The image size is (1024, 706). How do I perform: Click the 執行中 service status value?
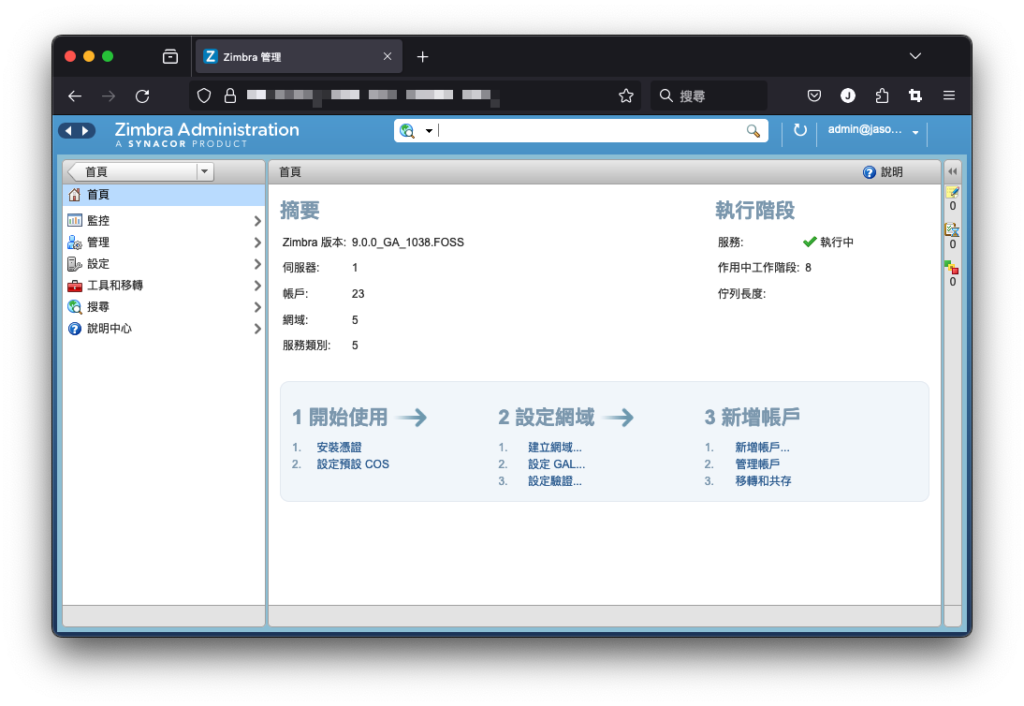837,242
